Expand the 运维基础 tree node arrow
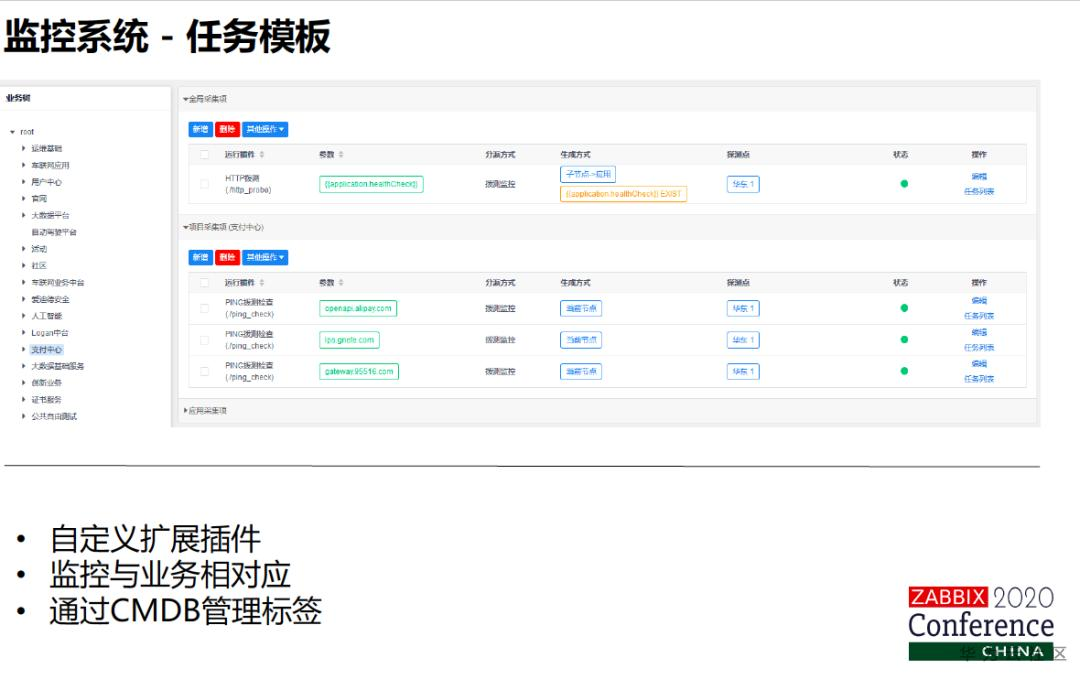 (x=23, y=148)
